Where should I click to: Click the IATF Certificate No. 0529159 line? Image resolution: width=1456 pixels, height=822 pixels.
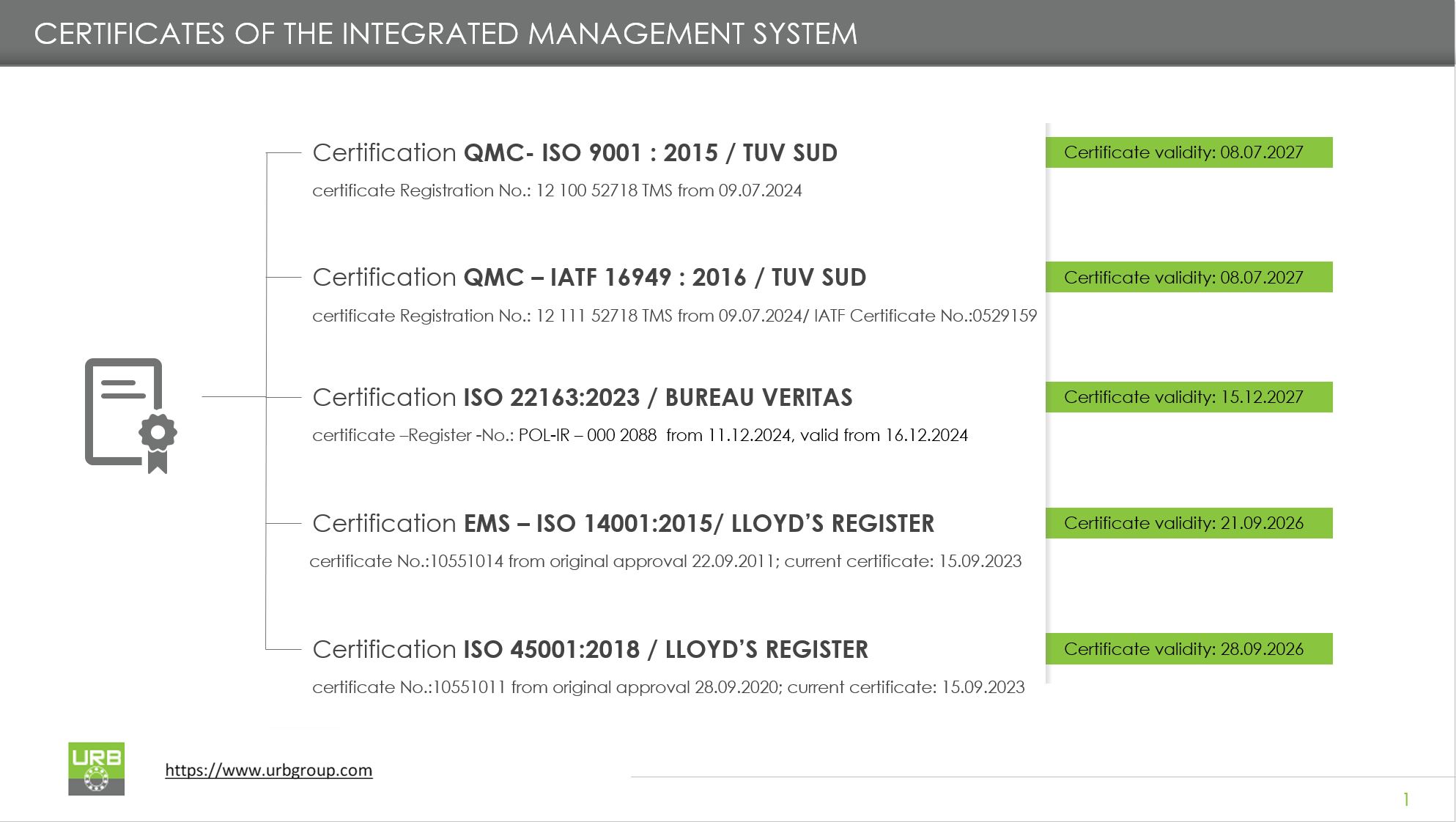[x=674, y=316]
